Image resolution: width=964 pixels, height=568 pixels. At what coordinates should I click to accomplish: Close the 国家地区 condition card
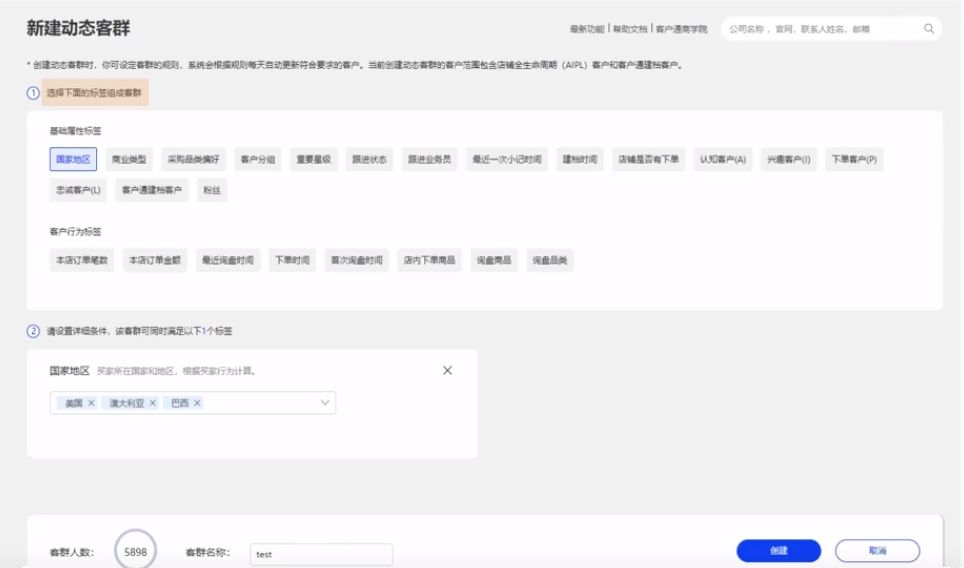click(447, 370)
